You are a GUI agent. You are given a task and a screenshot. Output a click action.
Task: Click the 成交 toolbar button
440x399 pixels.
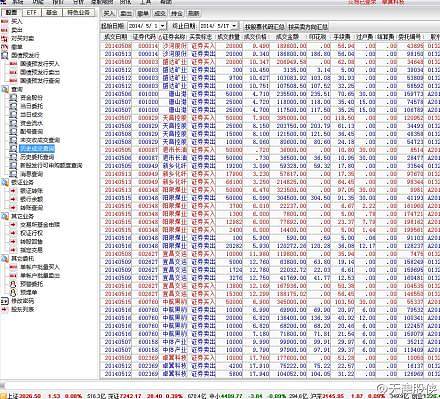point(160,13)
